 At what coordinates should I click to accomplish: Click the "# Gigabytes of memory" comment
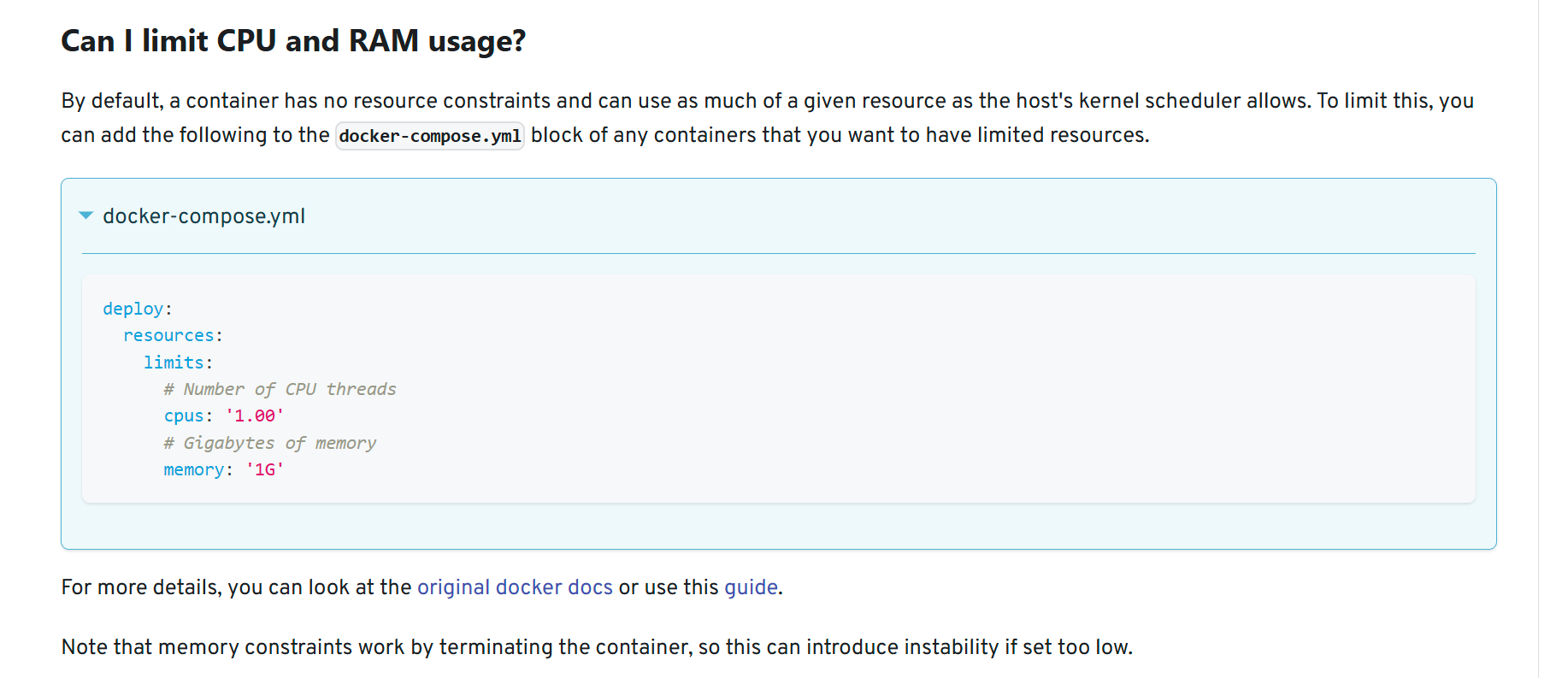click(269, 443)
